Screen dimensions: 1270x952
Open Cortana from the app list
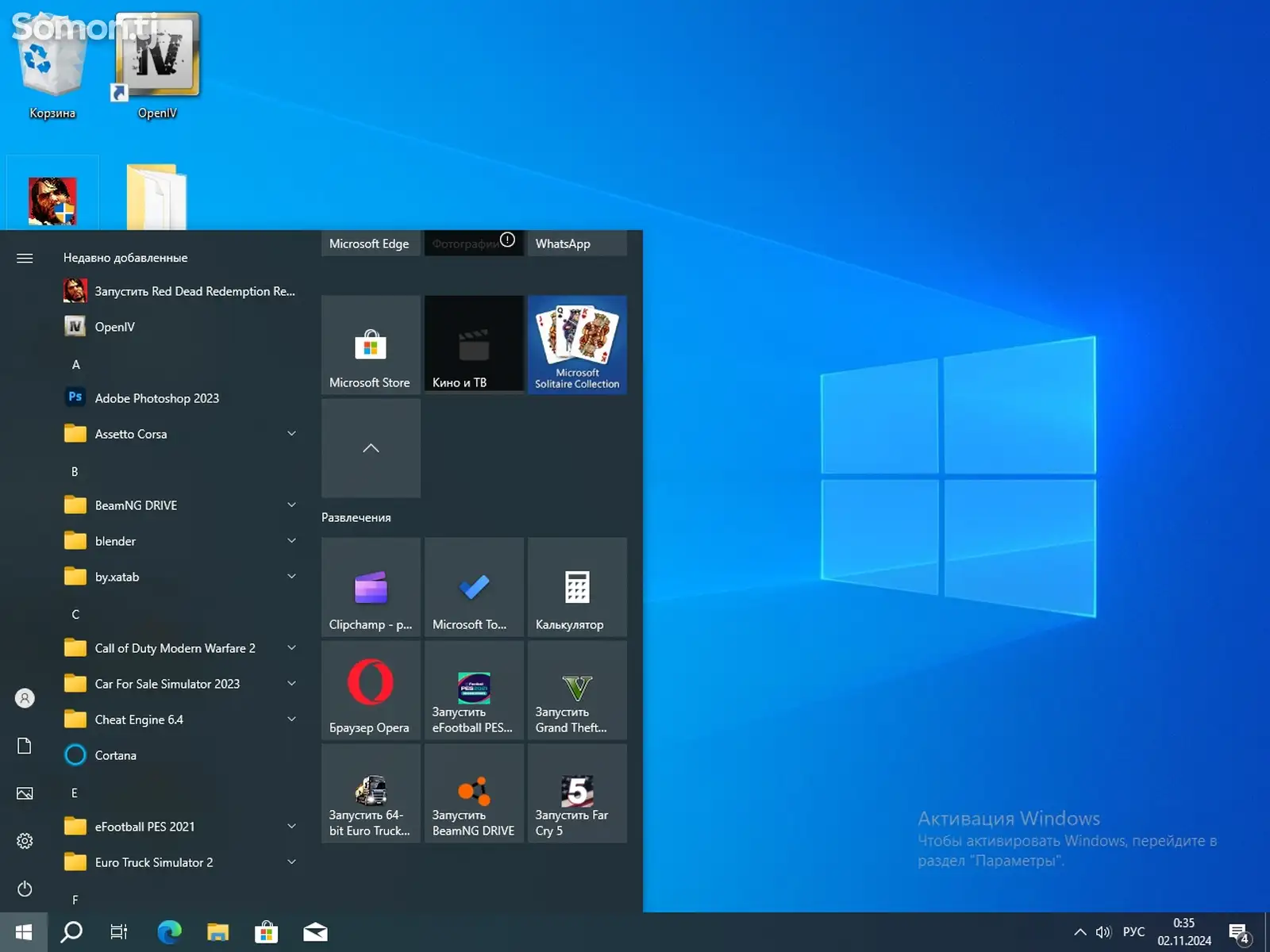pos(181,755)
